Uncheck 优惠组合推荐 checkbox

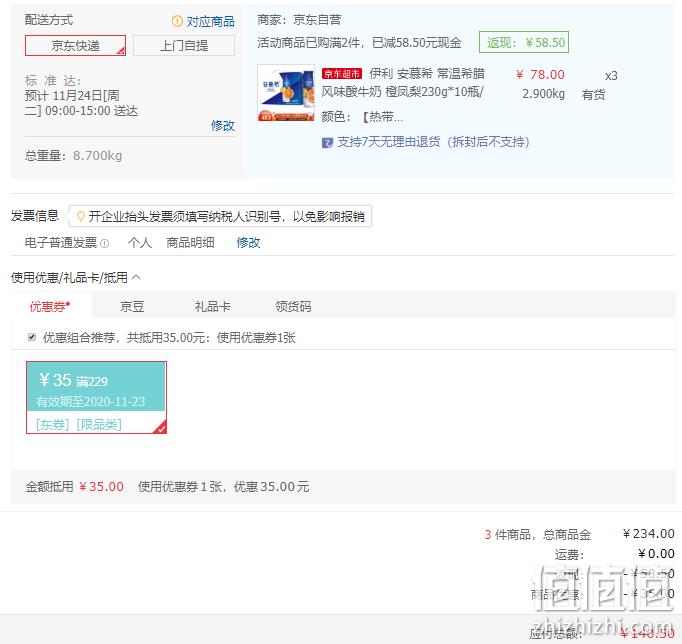[32, 337]
